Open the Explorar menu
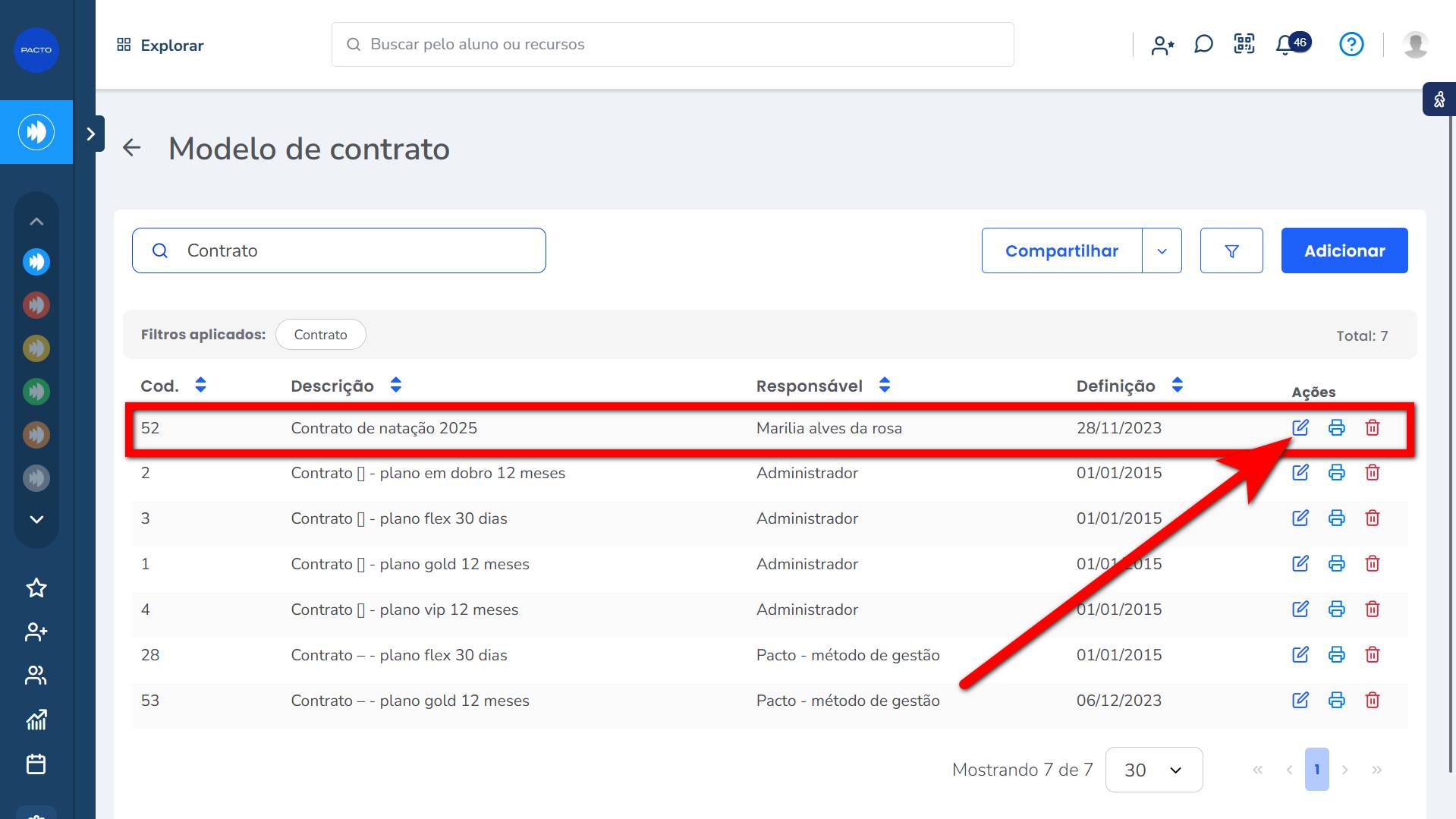 point(160,45)
